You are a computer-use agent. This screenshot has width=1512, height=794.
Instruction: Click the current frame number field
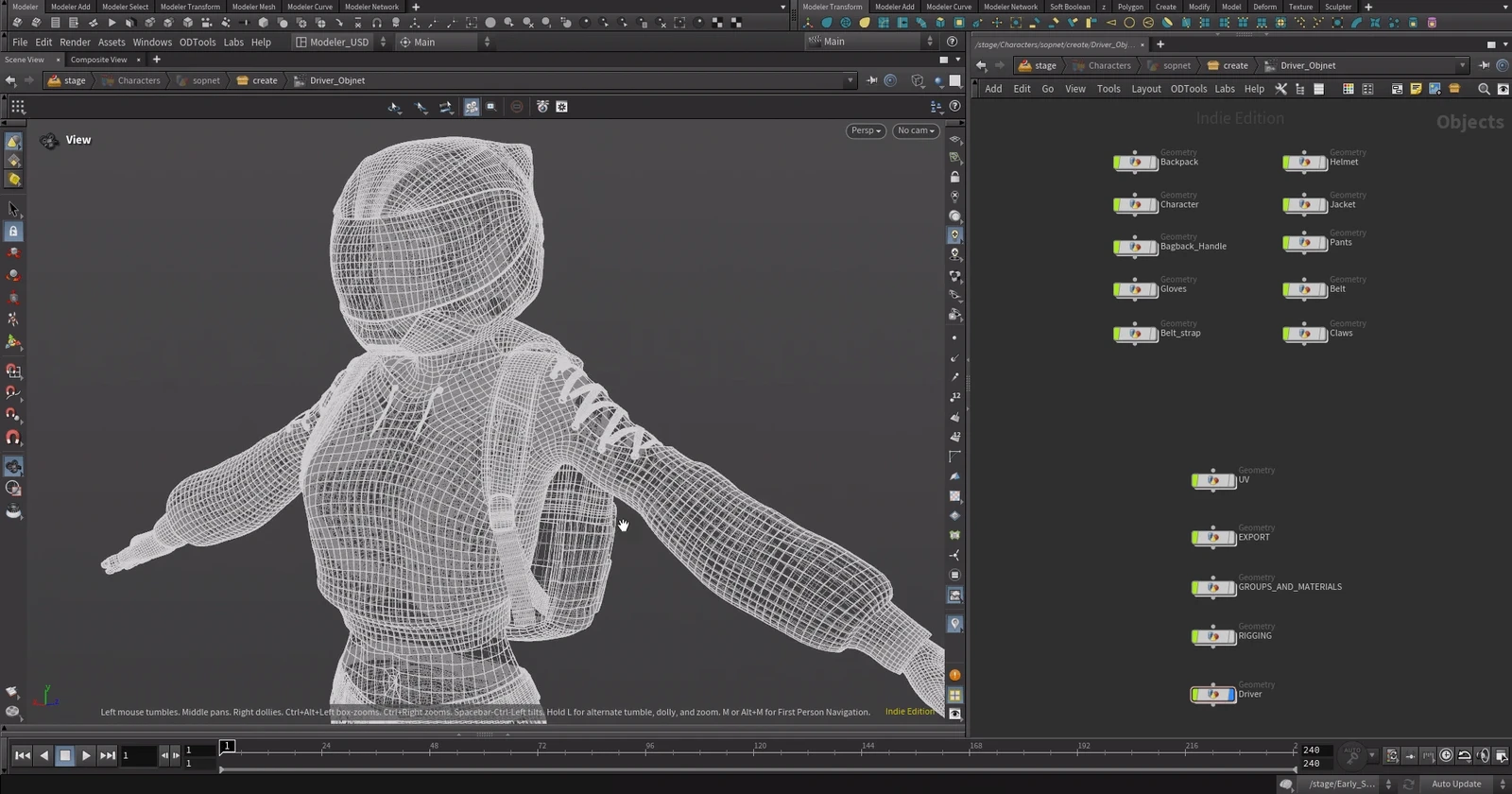(x=138, y=755)
